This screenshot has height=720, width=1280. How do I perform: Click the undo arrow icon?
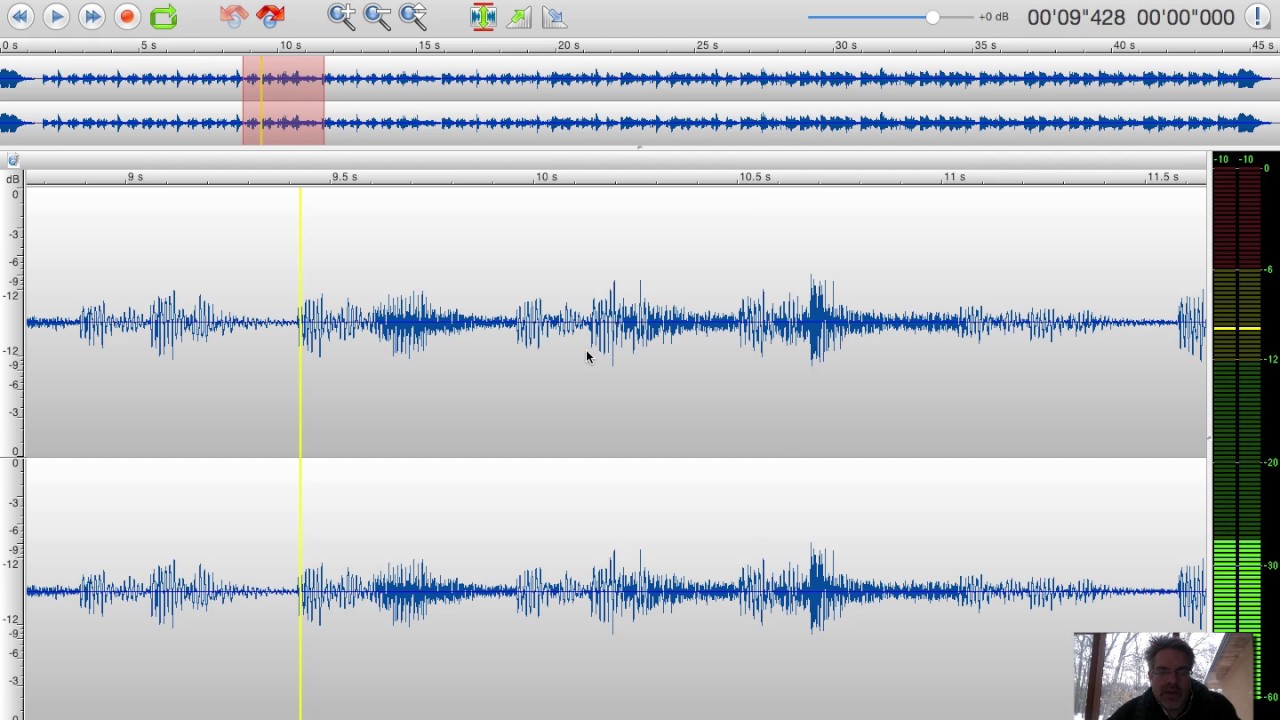point(234,16)
